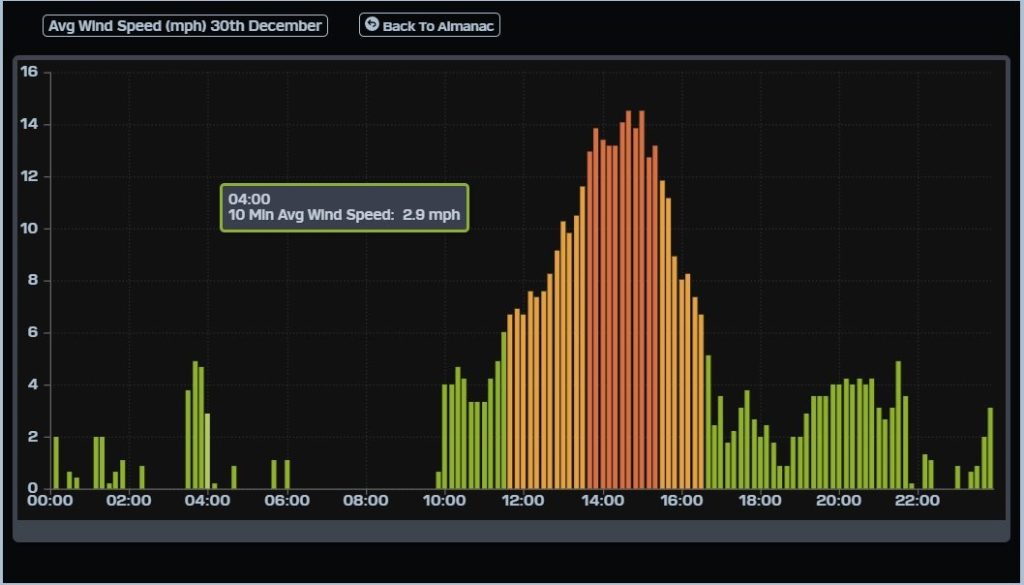Click the back arrow icon beside Almanac
1024x585 pixels.
[x=372, y=25]
